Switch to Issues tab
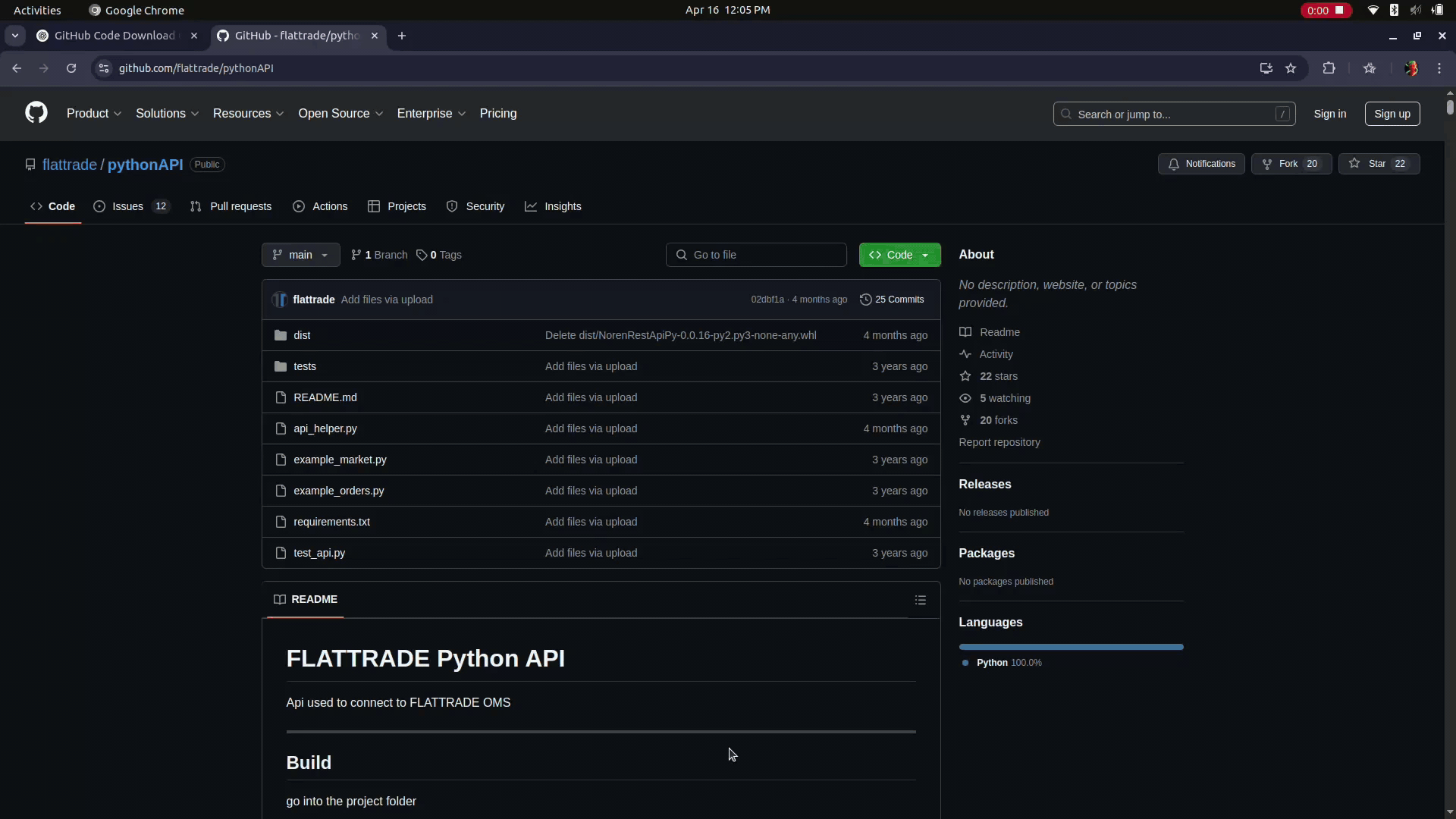This screenshot has width=1456, height=819. point(132,206)
